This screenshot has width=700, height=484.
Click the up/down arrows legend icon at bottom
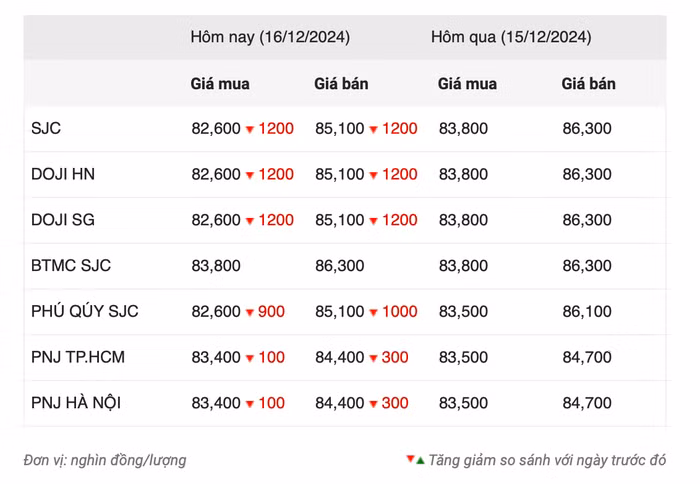click(x=415, y=460)
